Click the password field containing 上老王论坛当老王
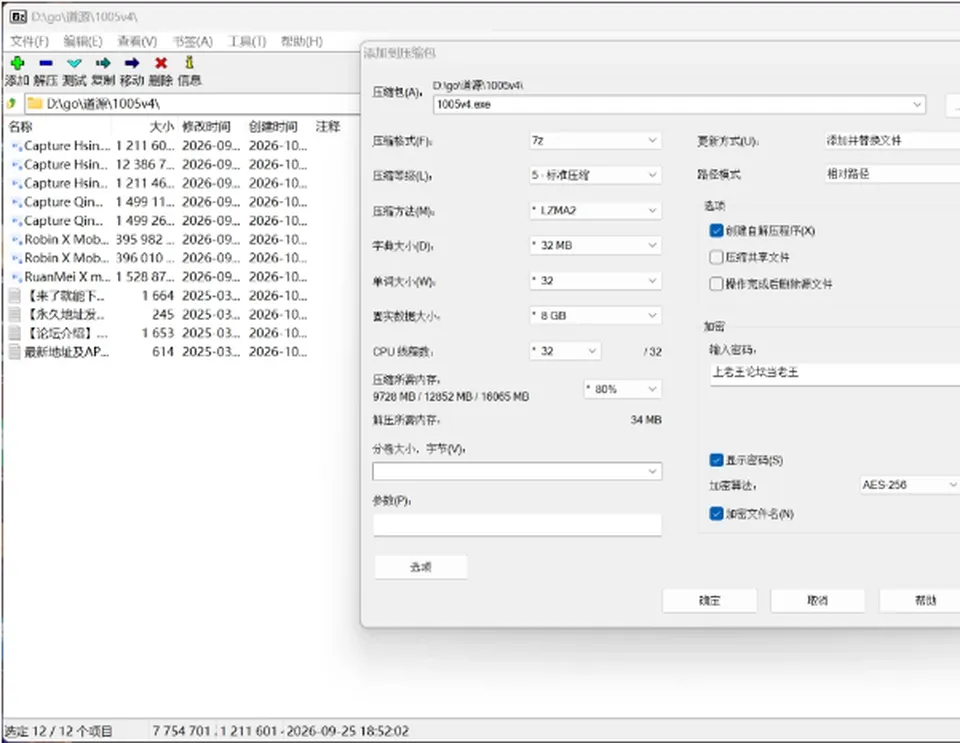960x743 pixels. tap(834, 373)
